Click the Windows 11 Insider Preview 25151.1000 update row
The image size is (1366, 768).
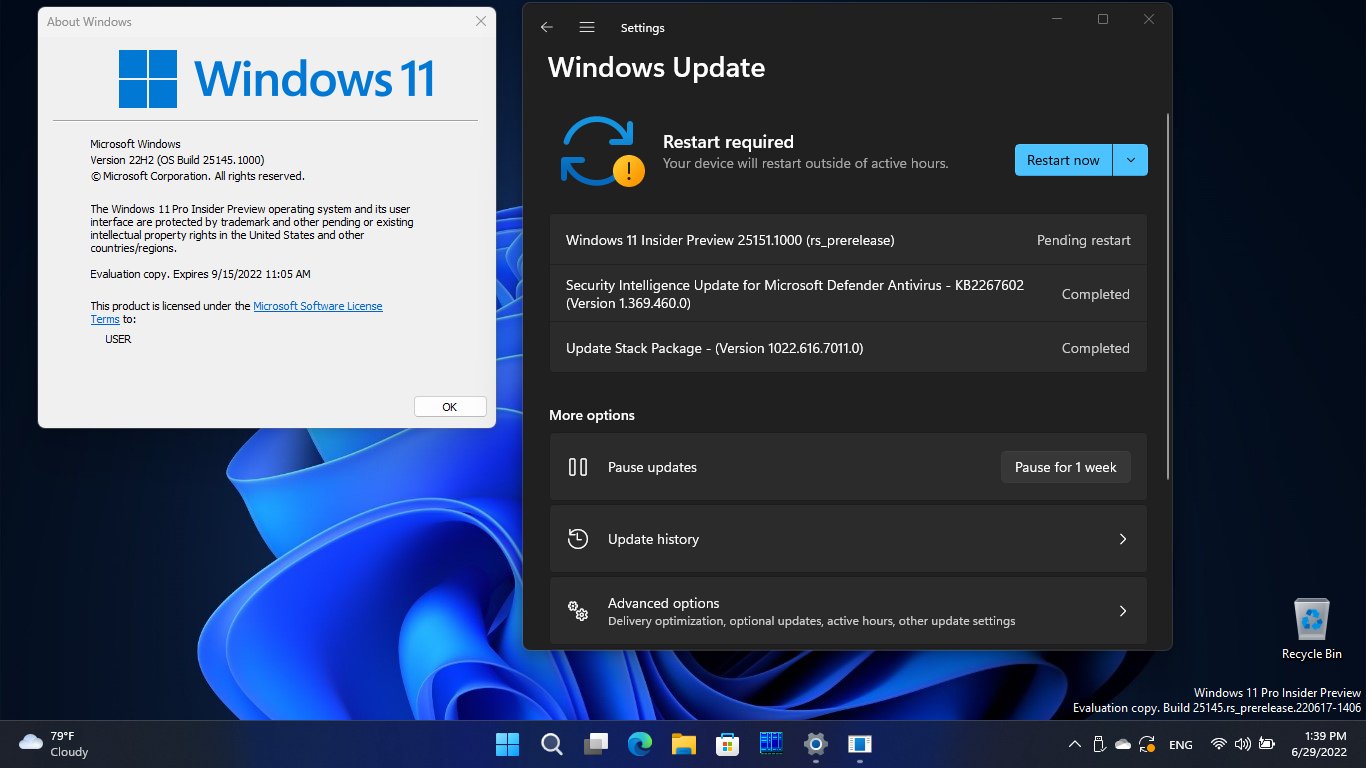coord(848,240)
